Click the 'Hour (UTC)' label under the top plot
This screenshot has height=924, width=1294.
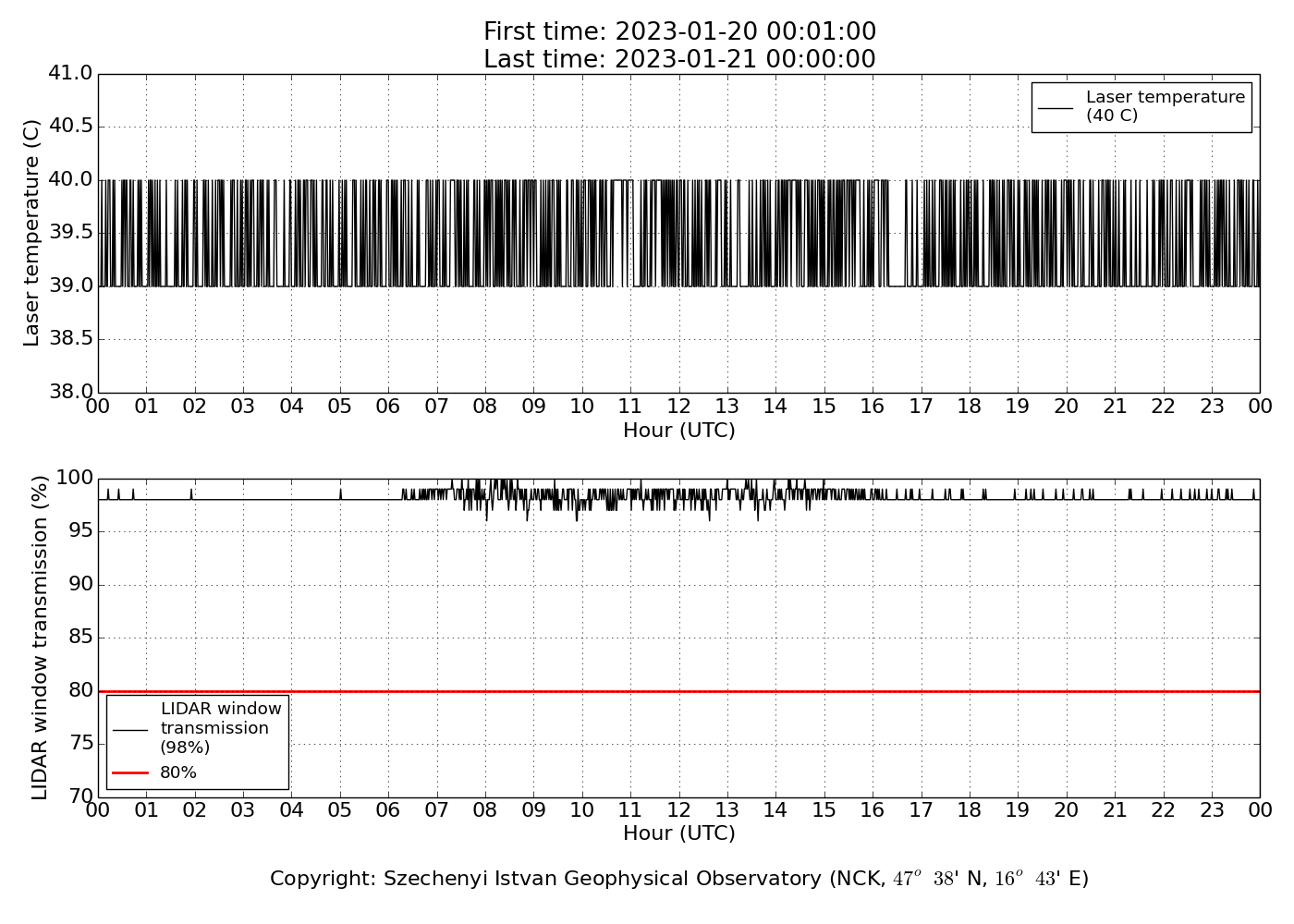tap(679, 431)
